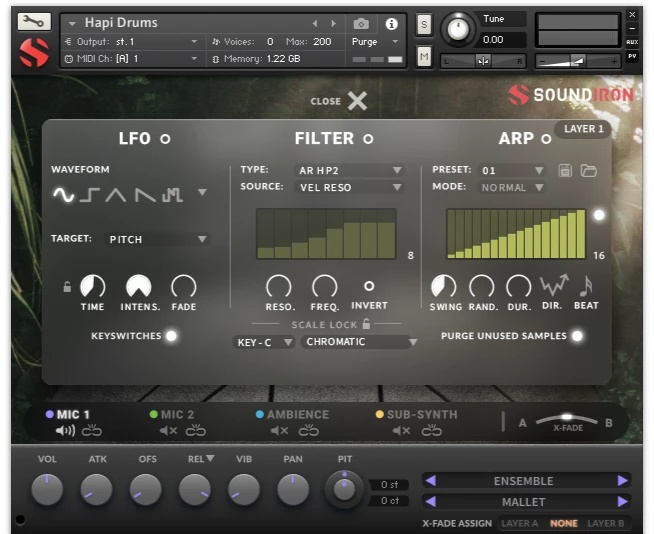Assign X-Fade to LAYER B
654x534 pixels.
[606, 523]
